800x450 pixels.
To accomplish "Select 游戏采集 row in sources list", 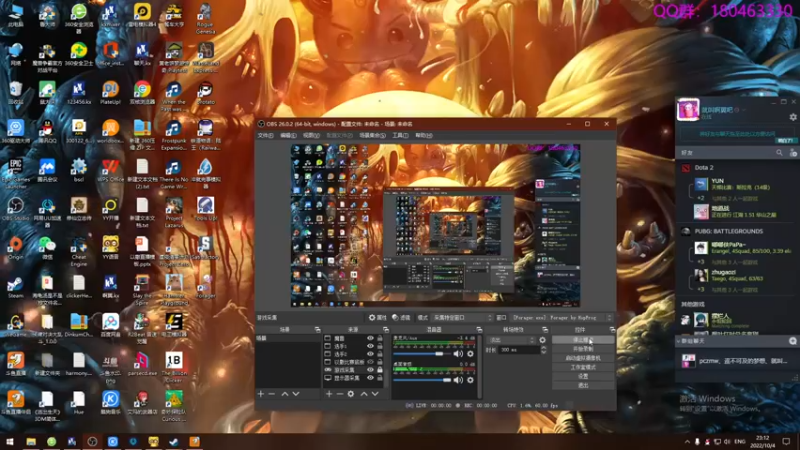I will click(x=354, y=369).
